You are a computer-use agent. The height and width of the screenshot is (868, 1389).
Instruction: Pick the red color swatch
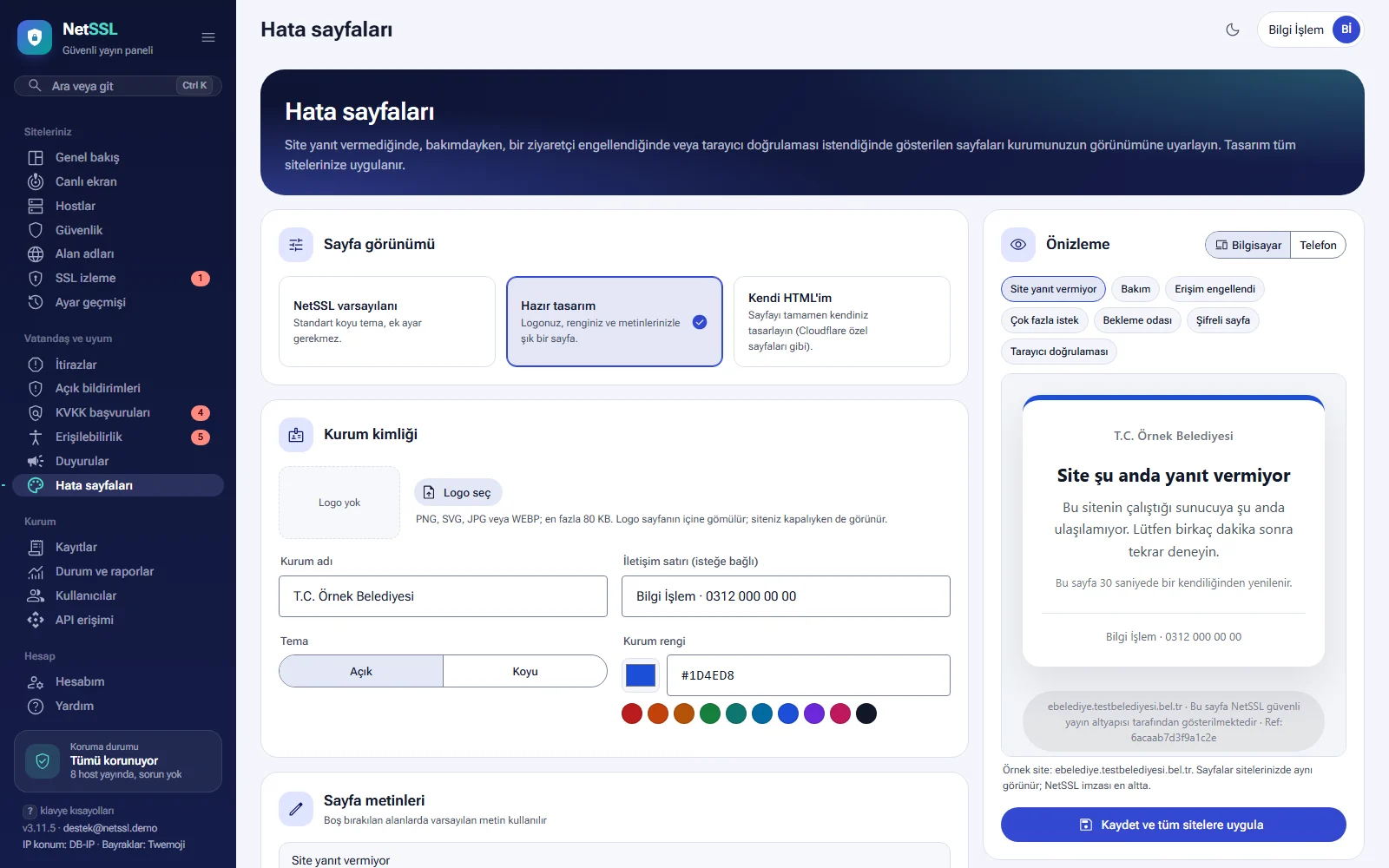click(632, 713)
